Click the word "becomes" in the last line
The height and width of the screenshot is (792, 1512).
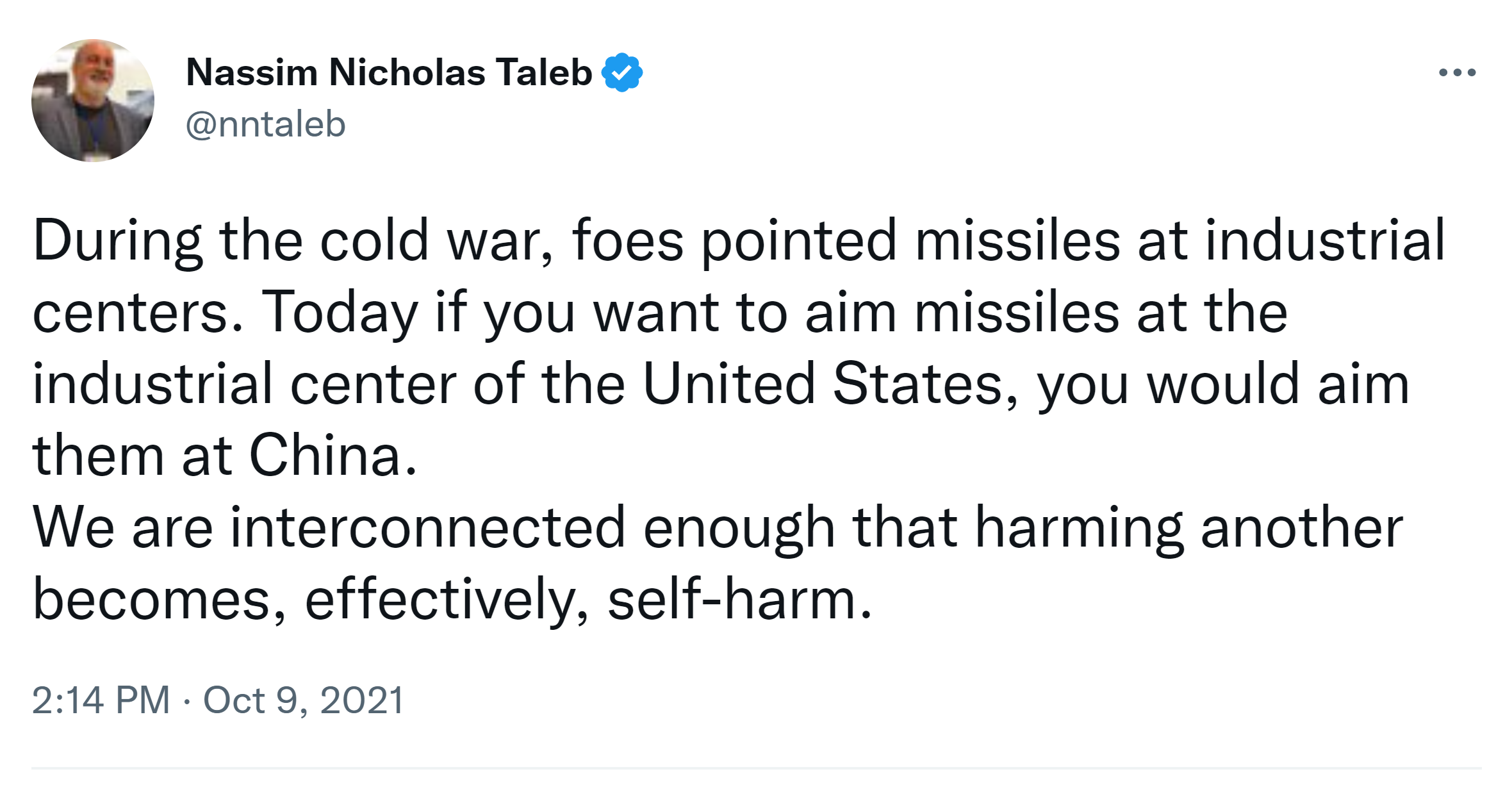[x=151, y=599]
